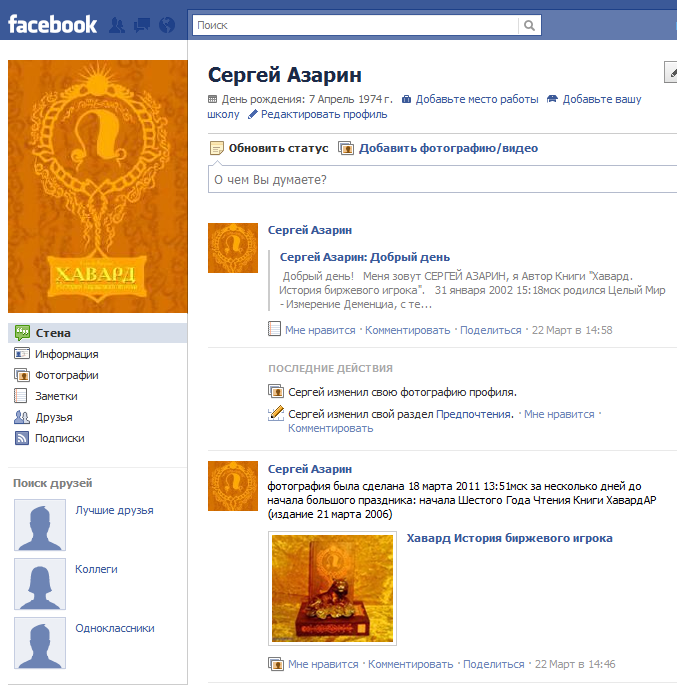Screen dimensions: 677x685
Task: Click silhouette thumbnail for Лучшие друзья
Action: pos(40,525)
